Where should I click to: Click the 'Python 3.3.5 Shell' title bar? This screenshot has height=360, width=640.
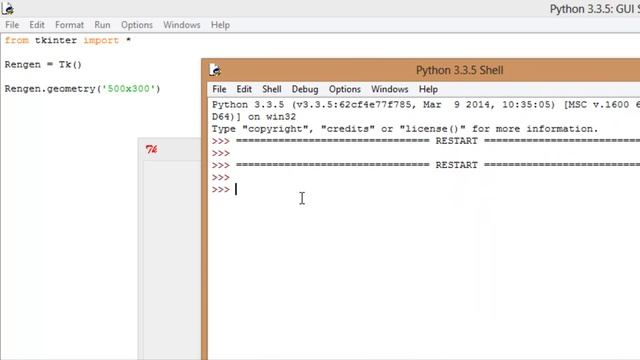(459, 70)
